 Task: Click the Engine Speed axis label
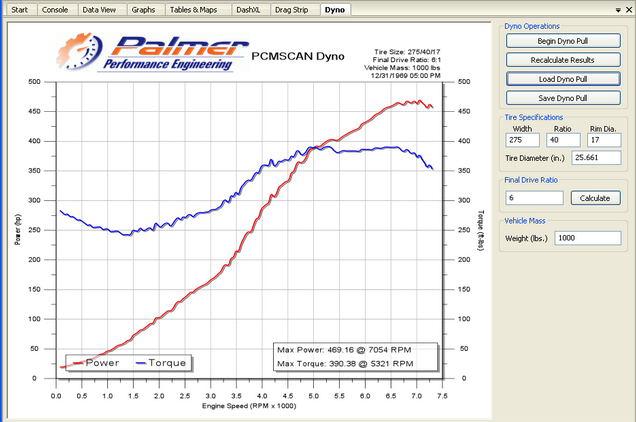[x=249, y=406]
